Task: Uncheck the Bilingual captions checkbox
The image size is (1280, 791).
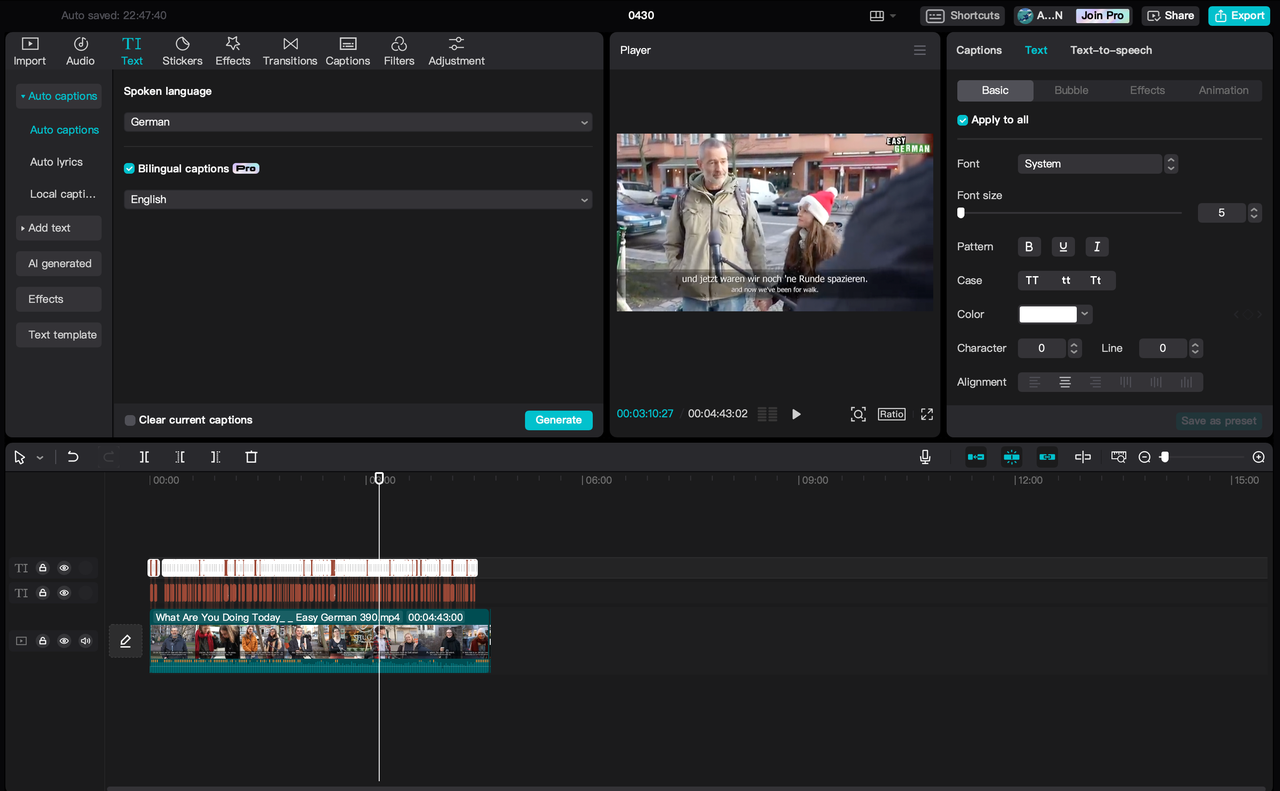Action: point(129,169)
